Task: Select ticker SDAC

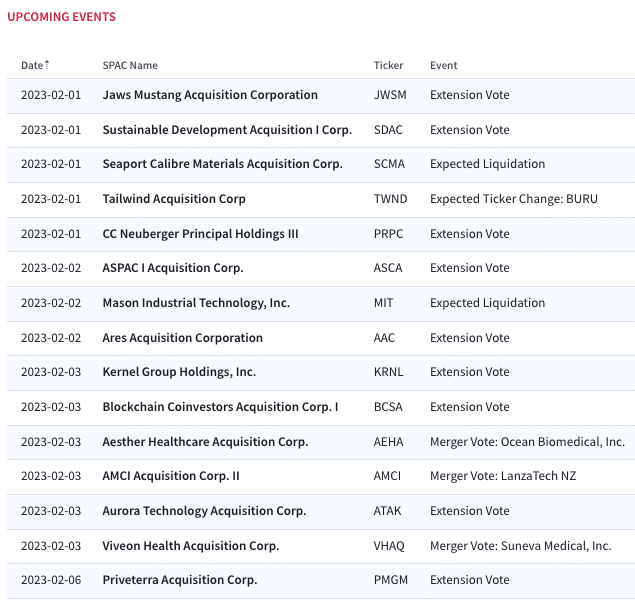Action: coord(388,130)
